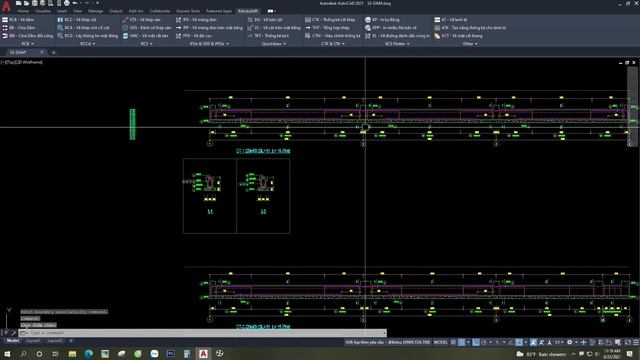Select the ATK Tạo bảng thống kê lanh tô tool
The width and height of the screenshot is (640, 360).
click(470, 28)
